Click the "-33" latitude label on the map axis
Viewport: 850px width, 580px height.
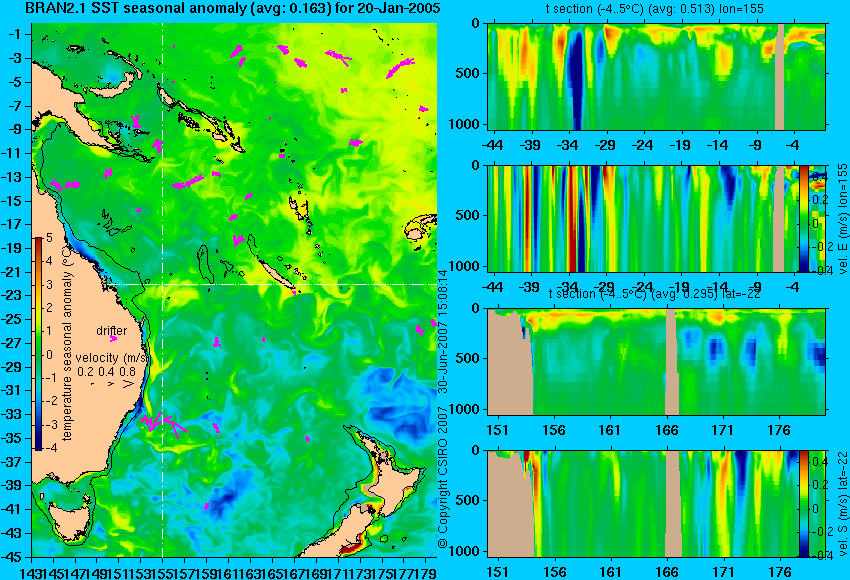(12, 414)
